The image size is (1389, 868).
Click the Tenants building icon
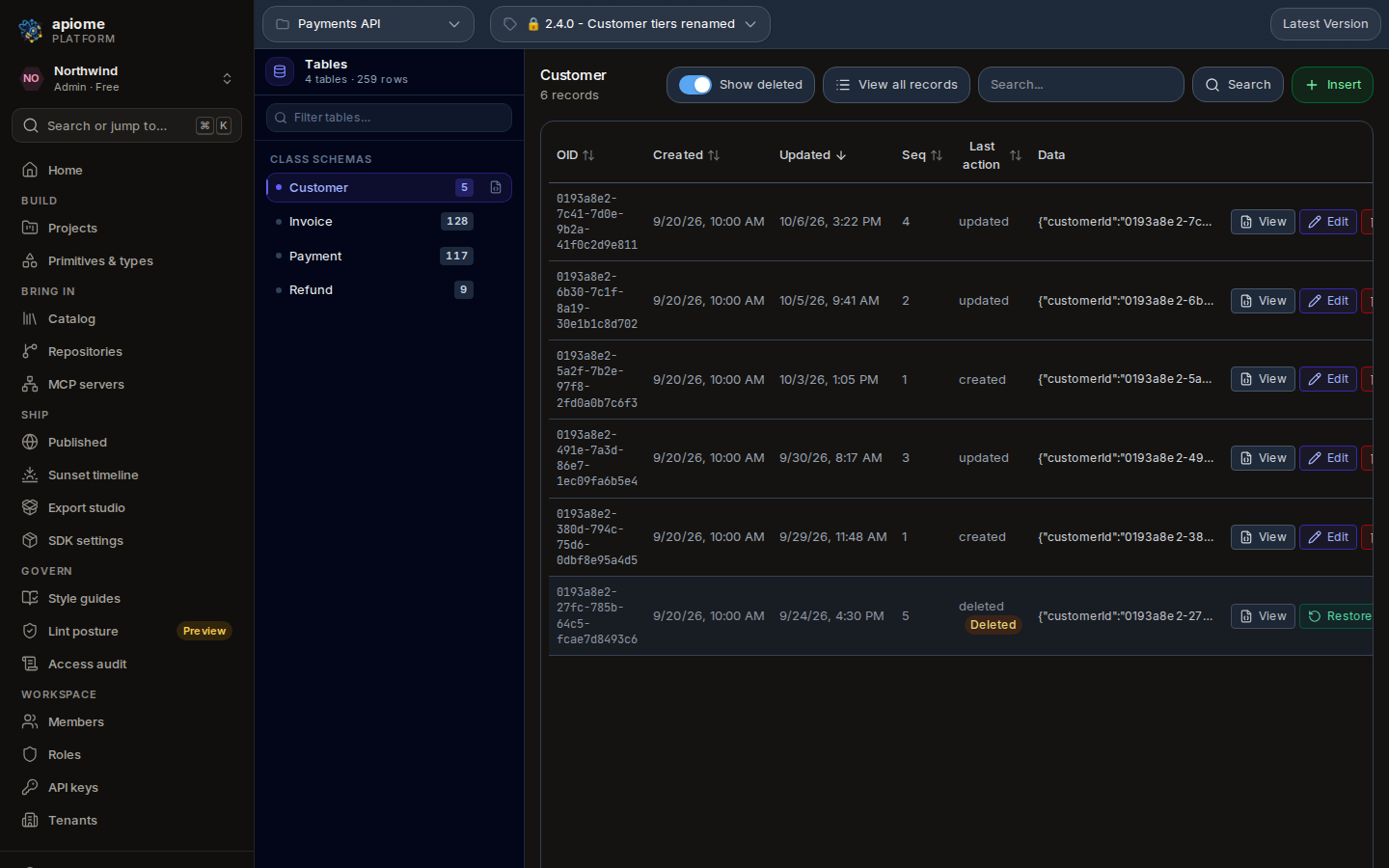pos(30,820)
